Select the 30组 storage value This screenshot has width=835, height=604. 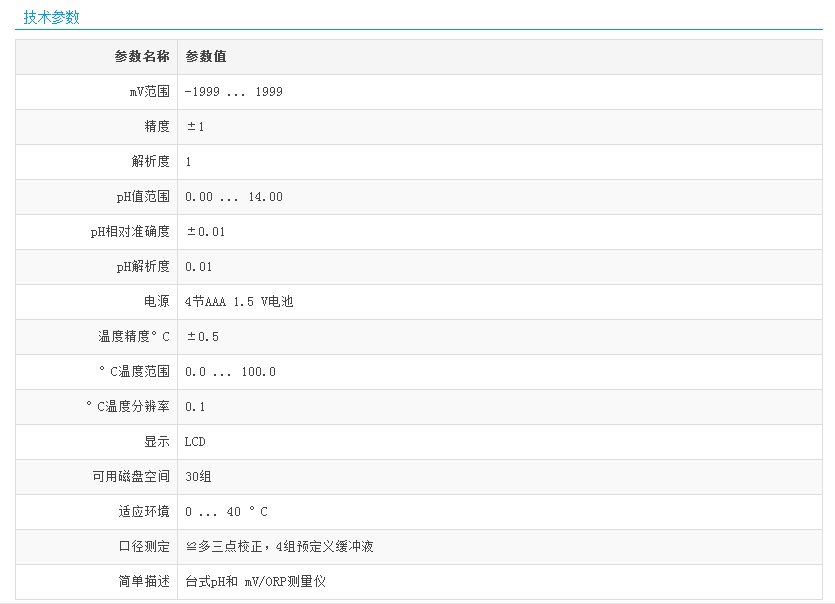point(198,477)
